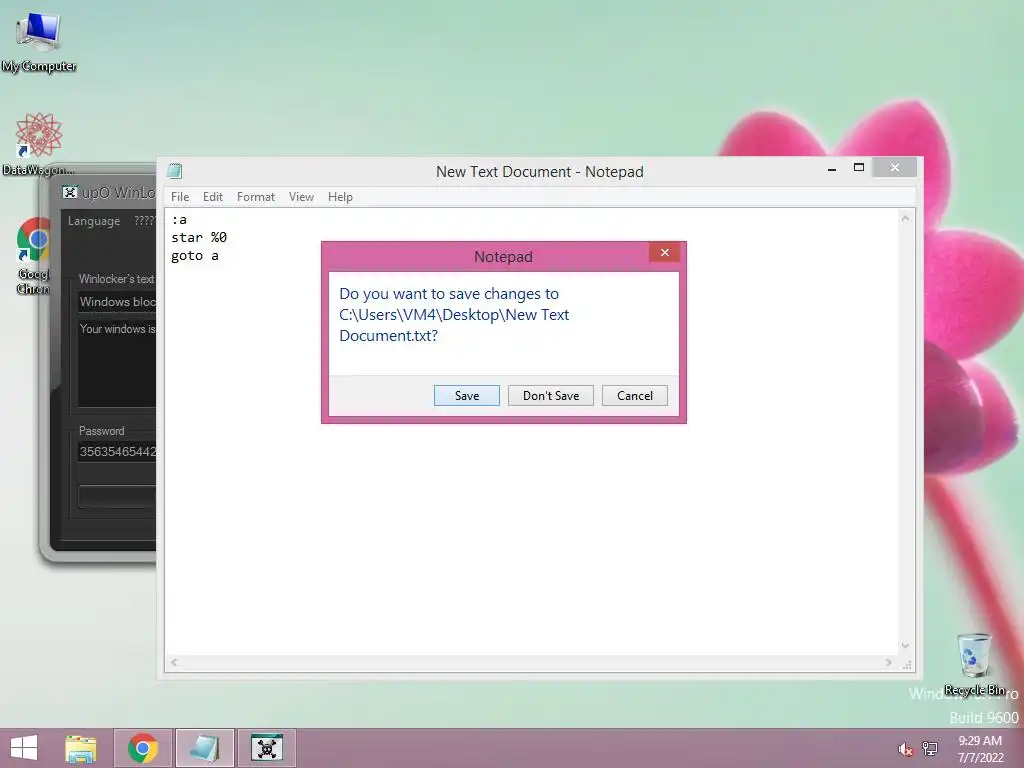Click scroll down arrow in Notepad
Viewport: 1024px width, 768px height.
click(905, 645)
